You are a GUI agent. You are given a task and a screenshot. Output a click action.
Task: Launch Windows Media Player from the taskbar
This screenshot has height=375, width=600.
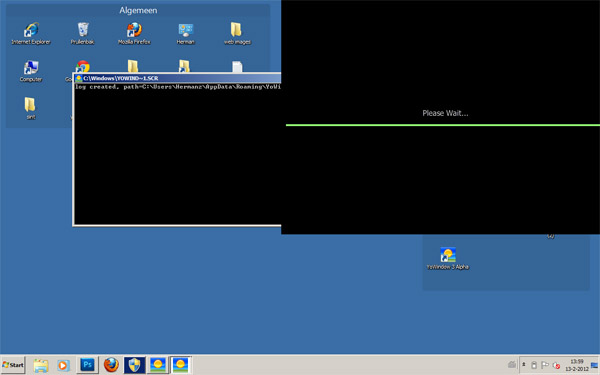(x=64, y=365)
